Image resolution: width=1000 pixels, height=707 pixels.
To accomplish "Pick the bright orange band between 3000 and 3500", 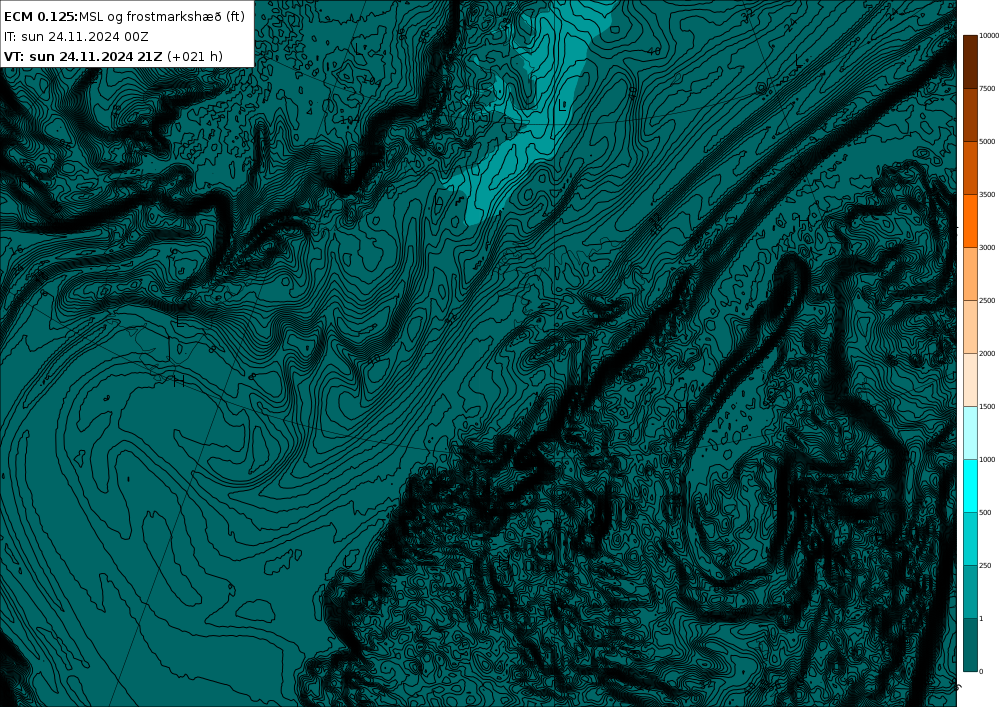I will click(x=970, y=221).
